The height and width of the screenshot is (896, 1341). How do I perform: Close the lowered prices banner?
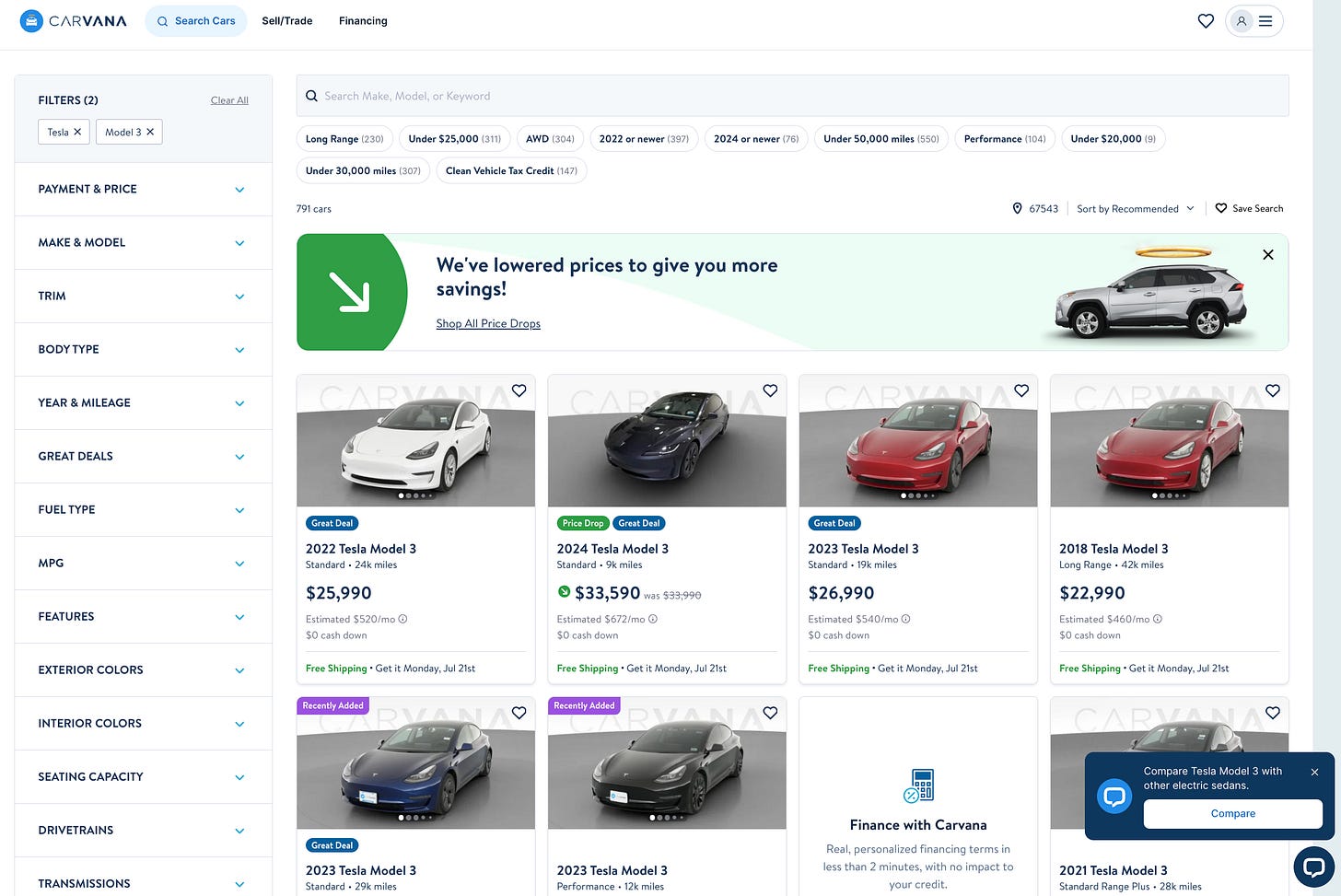coord(1268,254)
